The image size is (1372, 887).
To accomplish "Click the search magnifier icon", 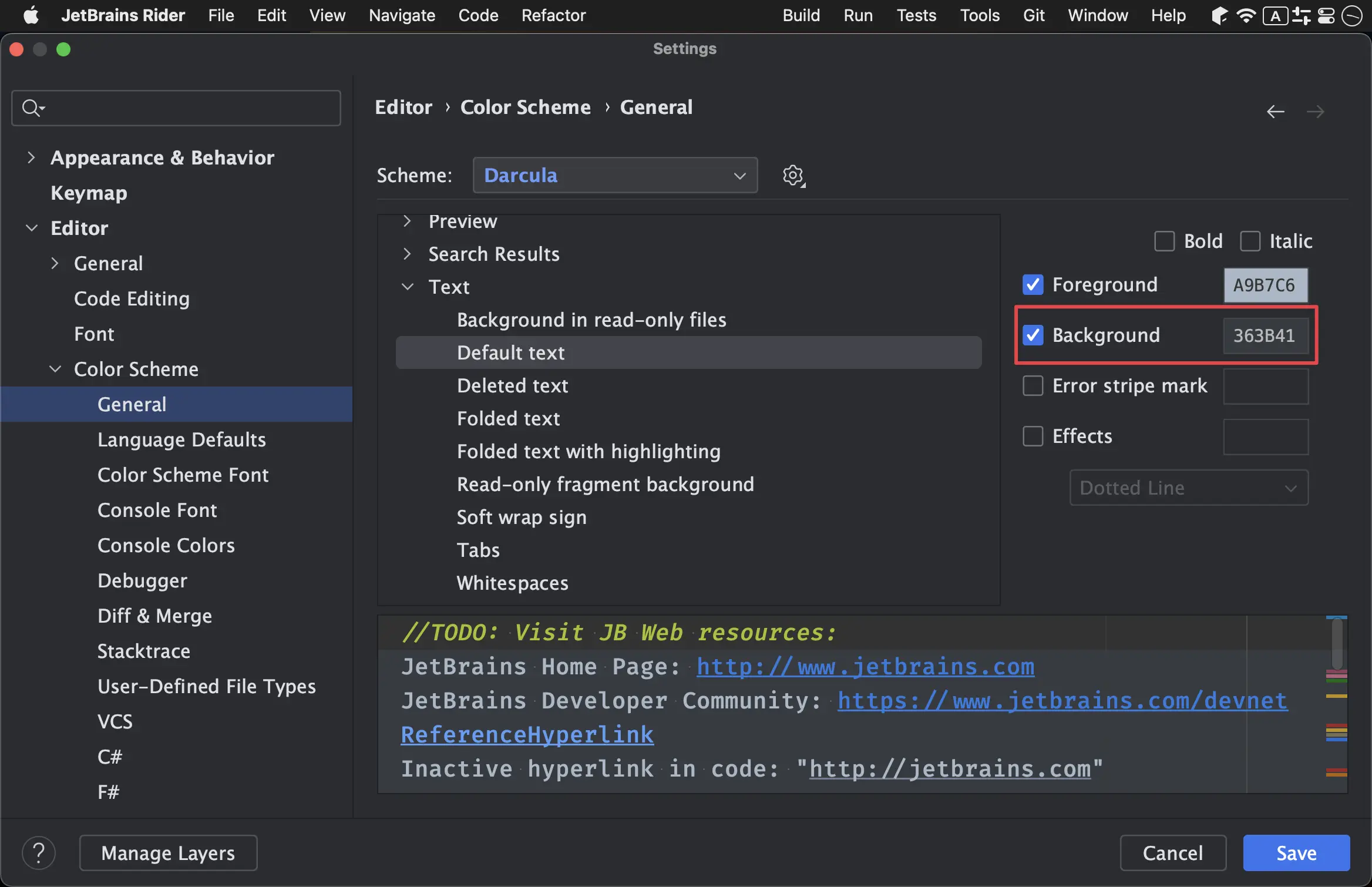I will [32, 108].
